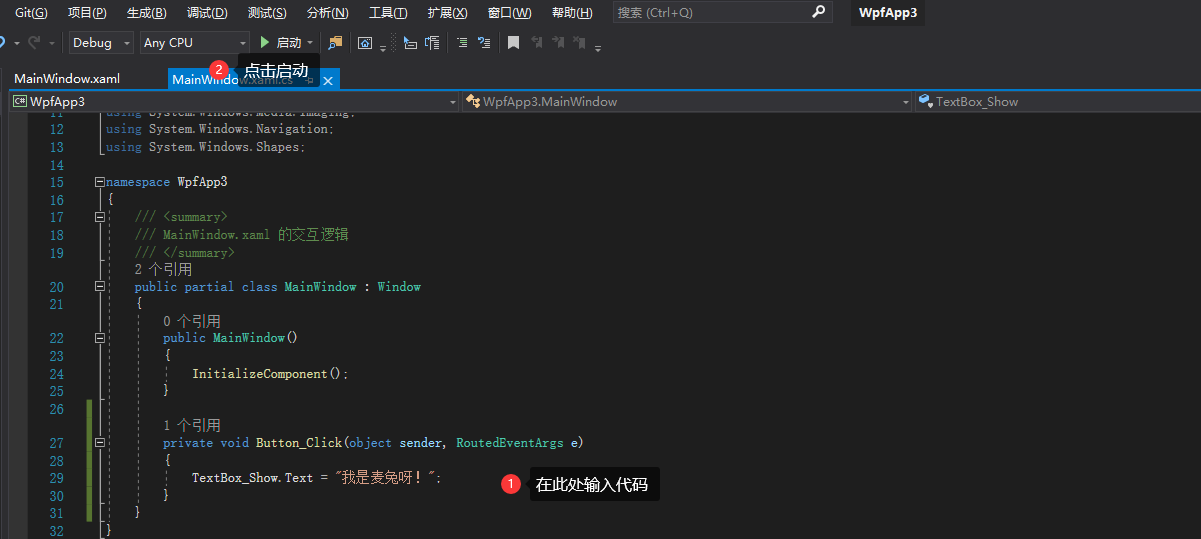Image resolution: width=1201 pixels, height=539 pixels.
Task: Open the 调试(D) menu
Action: point(207,13)
